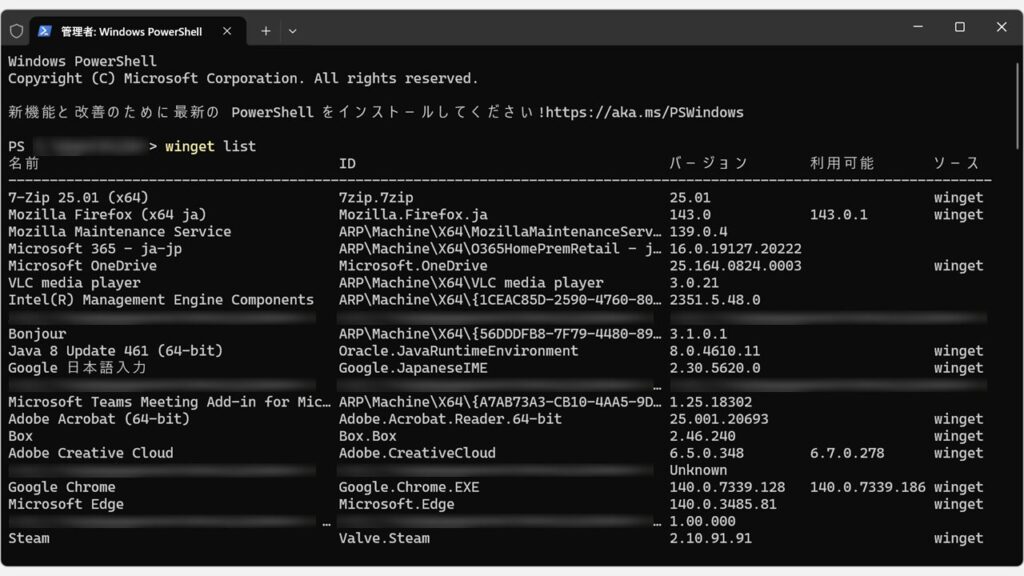Click the 名前 column header
This screenshot has width=1024, height=576.
[x=24, y=163]
